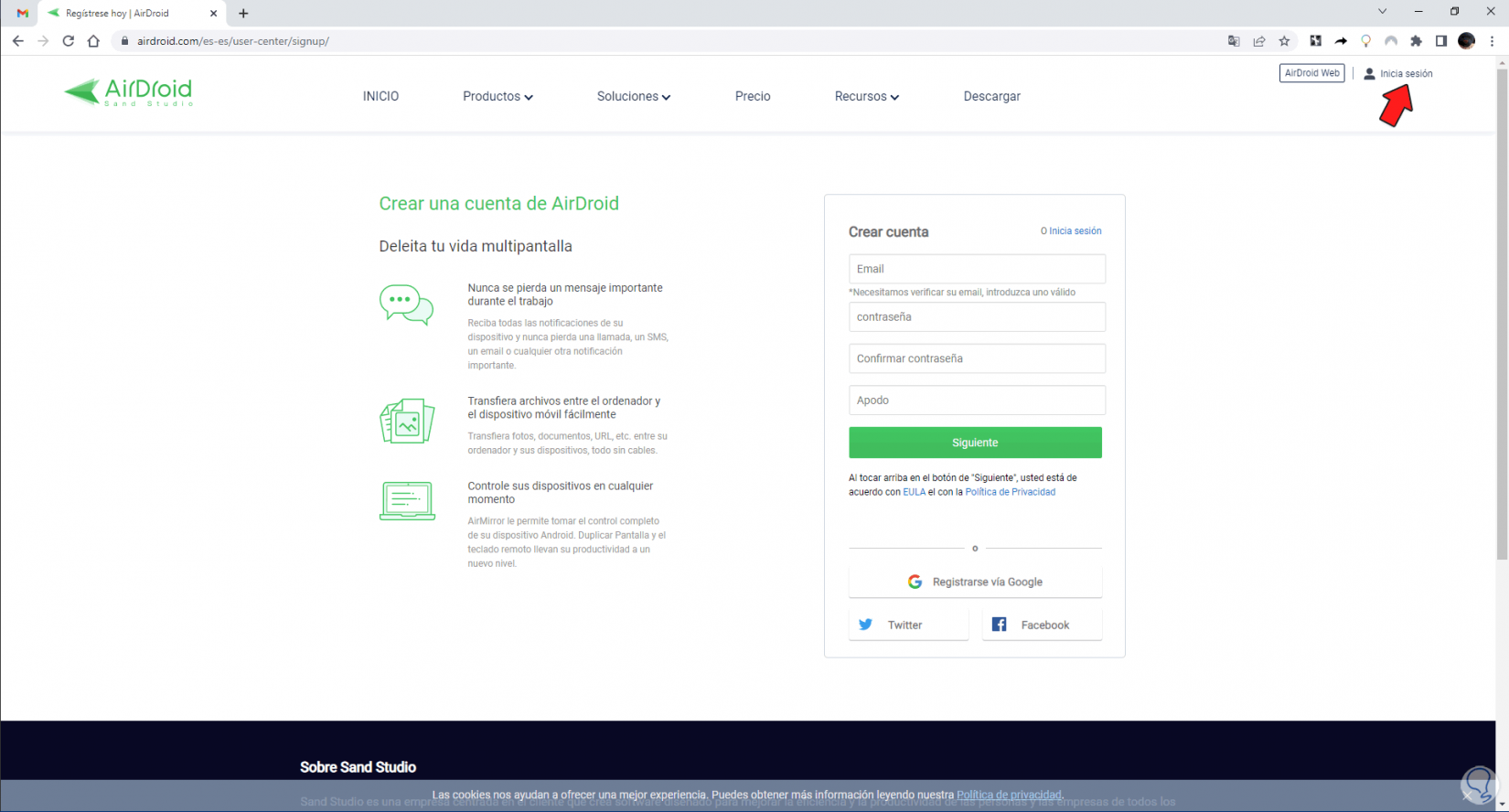Translate this page with Google Translate icon

tap(1234, 41)
